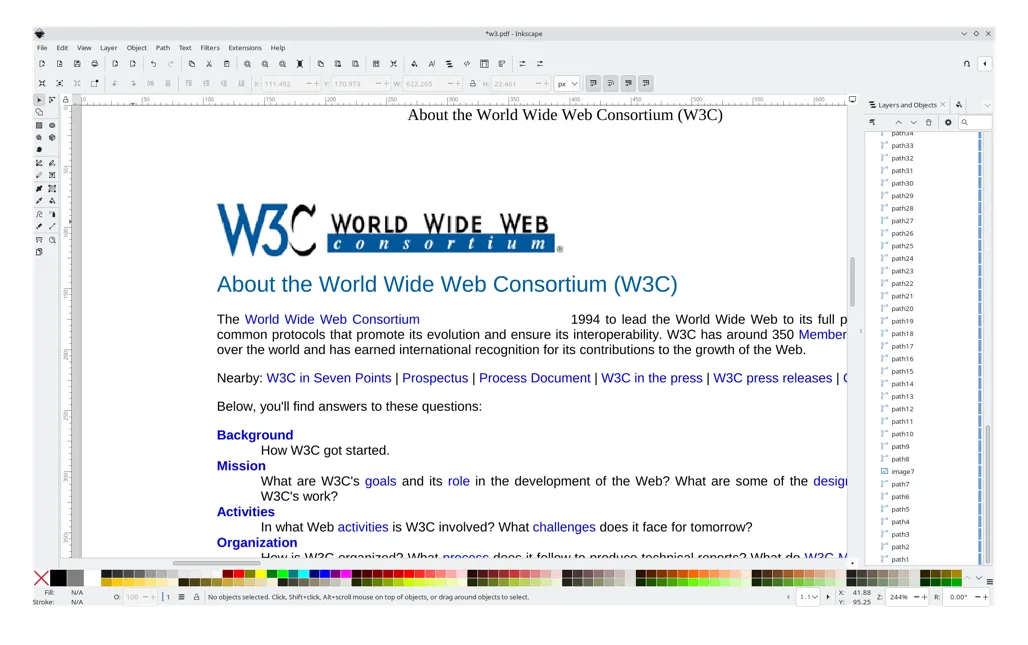This screenshot has width=1028, height=645.
Task: Delete selected item in Layers panel
Action: point(928,123)
